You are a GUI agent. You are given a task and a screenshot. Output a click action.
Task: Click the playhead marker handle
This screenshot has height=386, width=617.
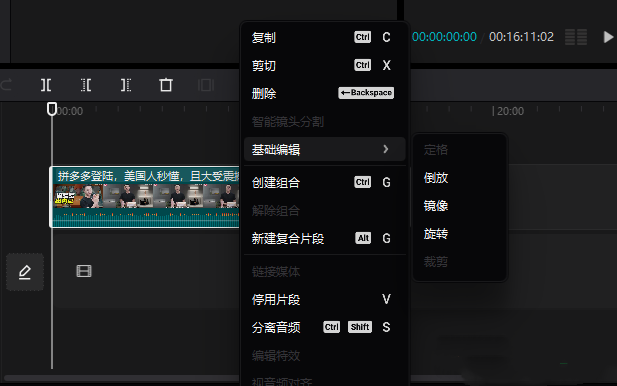point(52,109)
